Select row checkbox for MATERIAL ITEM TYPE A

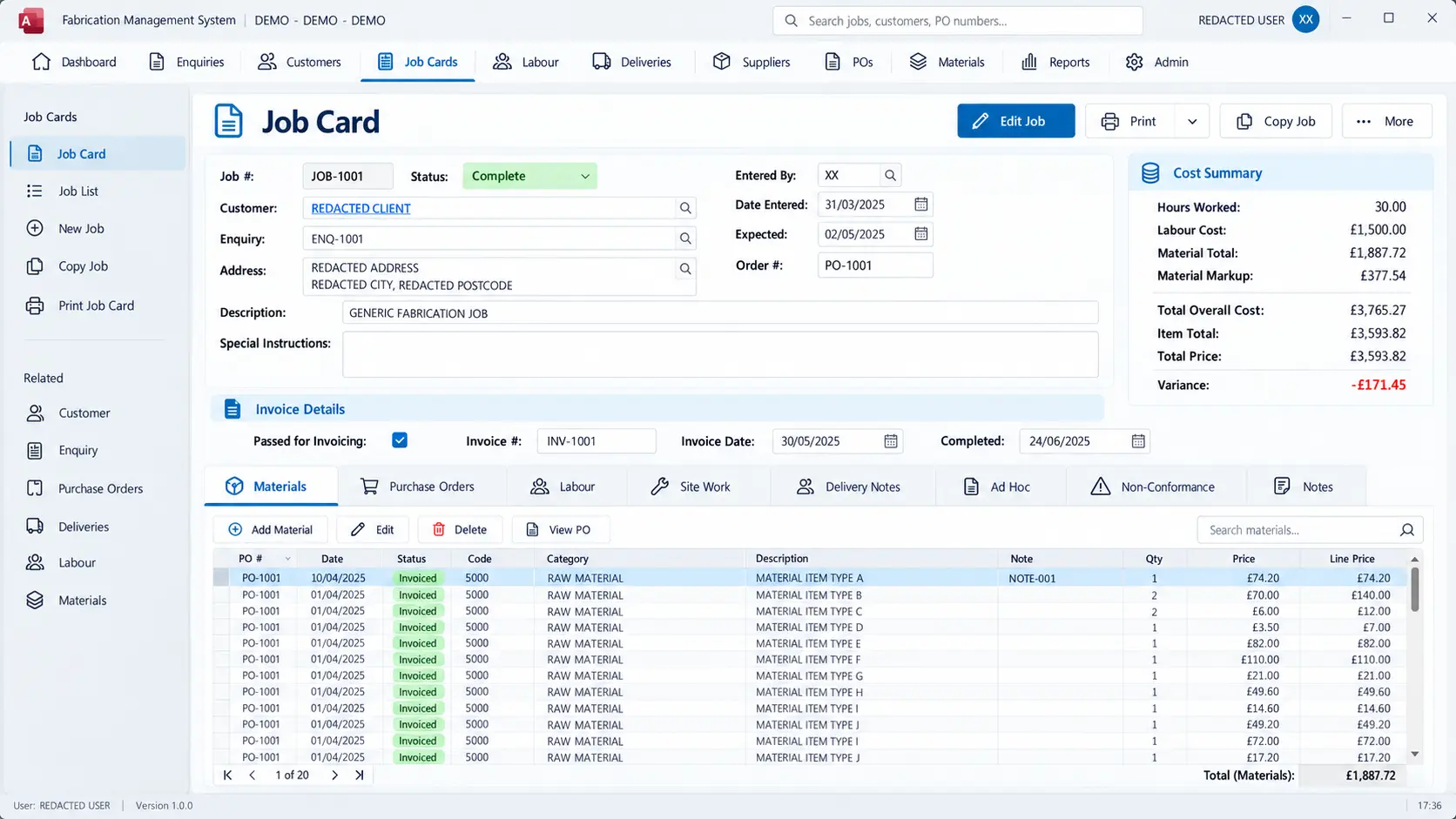[x=221, y=577]
